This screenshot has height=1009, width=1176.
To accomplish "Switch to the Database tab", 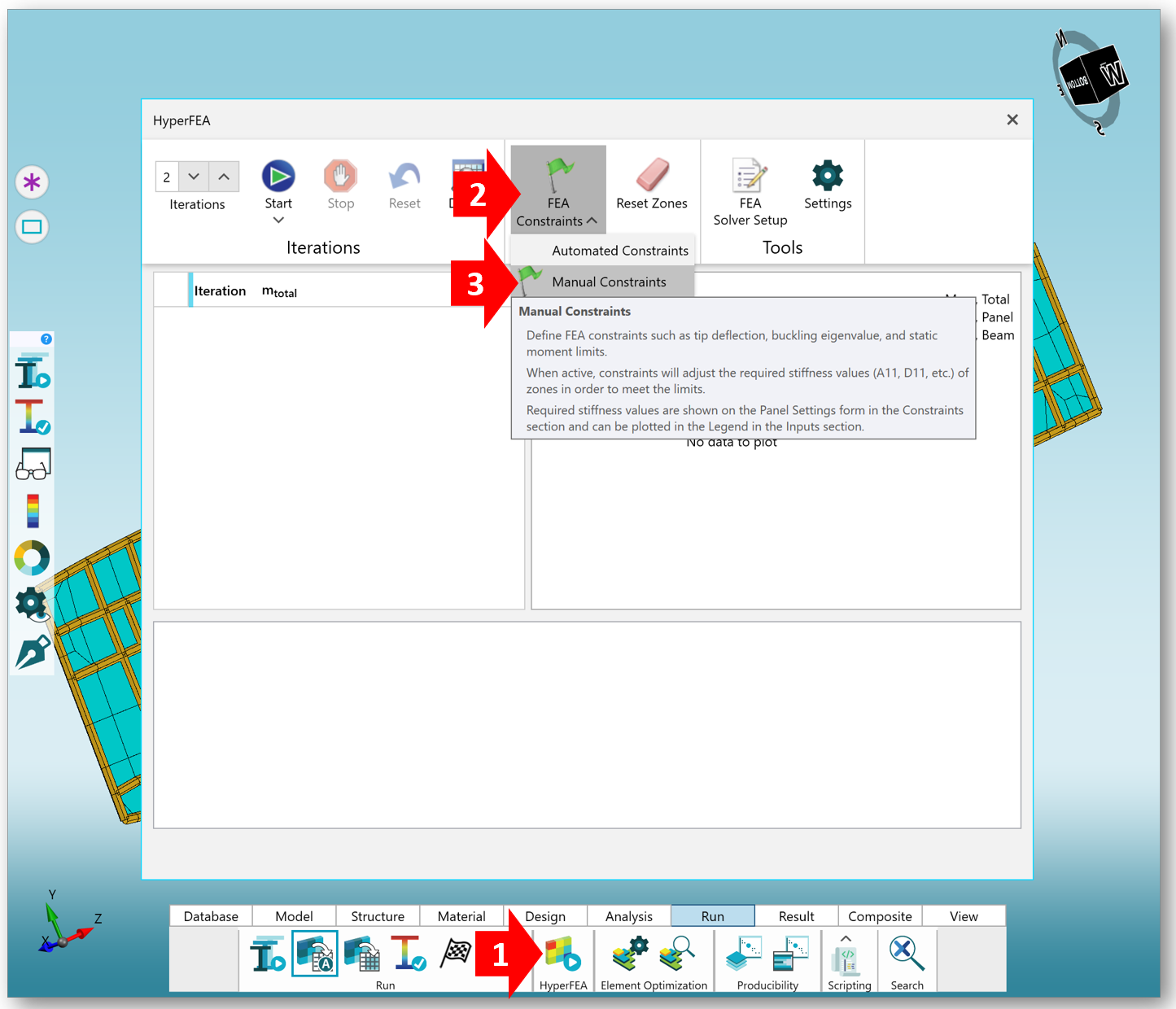I will point(211,916).
